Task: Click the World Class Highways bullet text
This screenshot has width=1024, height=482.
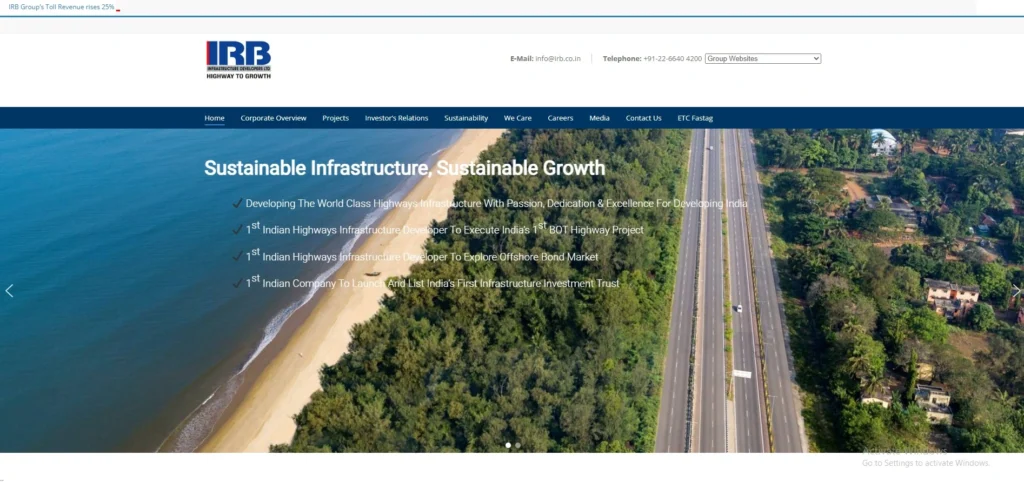Action: tap(496, 203)
